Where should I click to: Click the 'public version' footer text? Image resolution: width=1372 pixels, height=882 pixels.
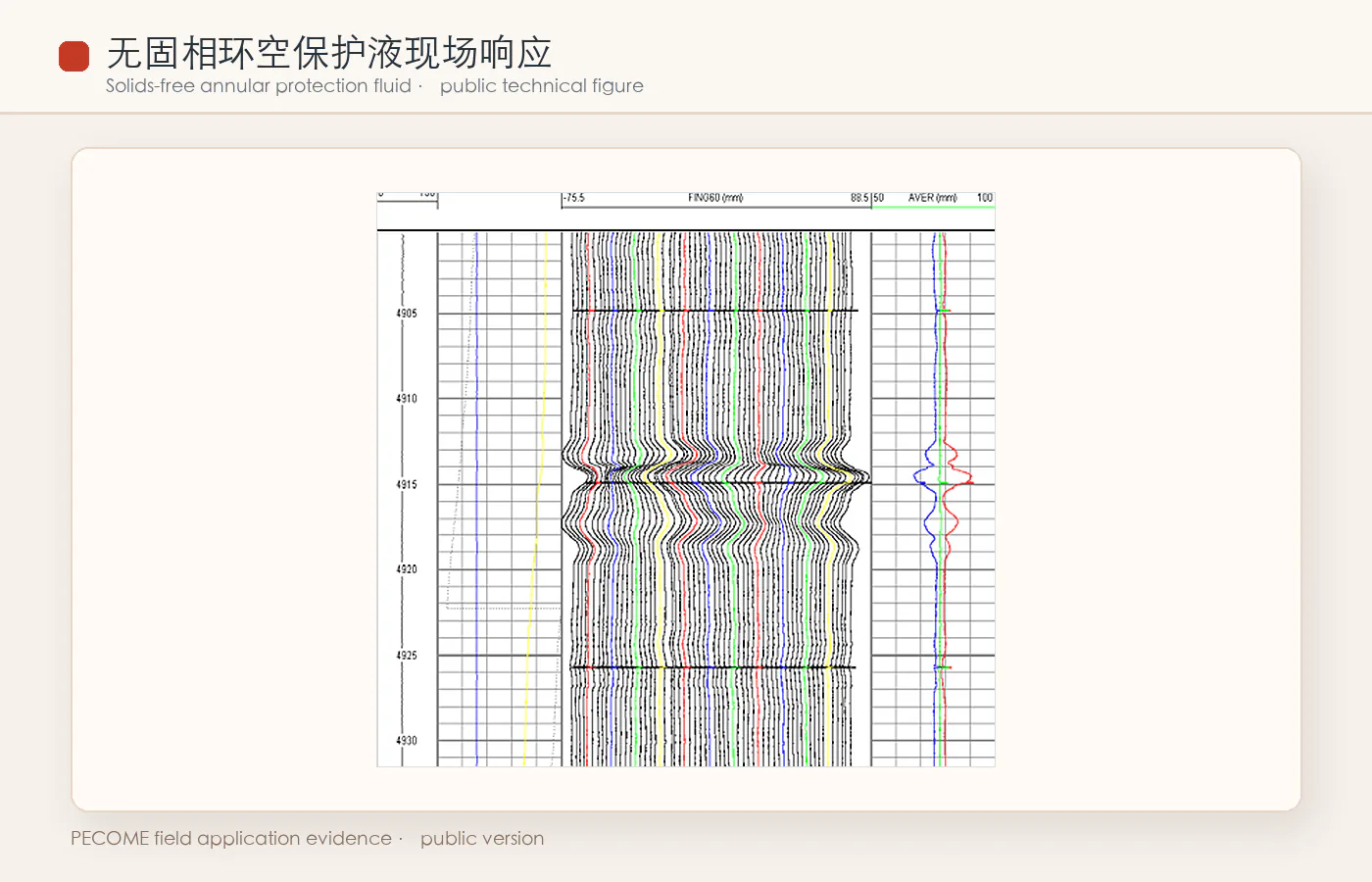482,838
